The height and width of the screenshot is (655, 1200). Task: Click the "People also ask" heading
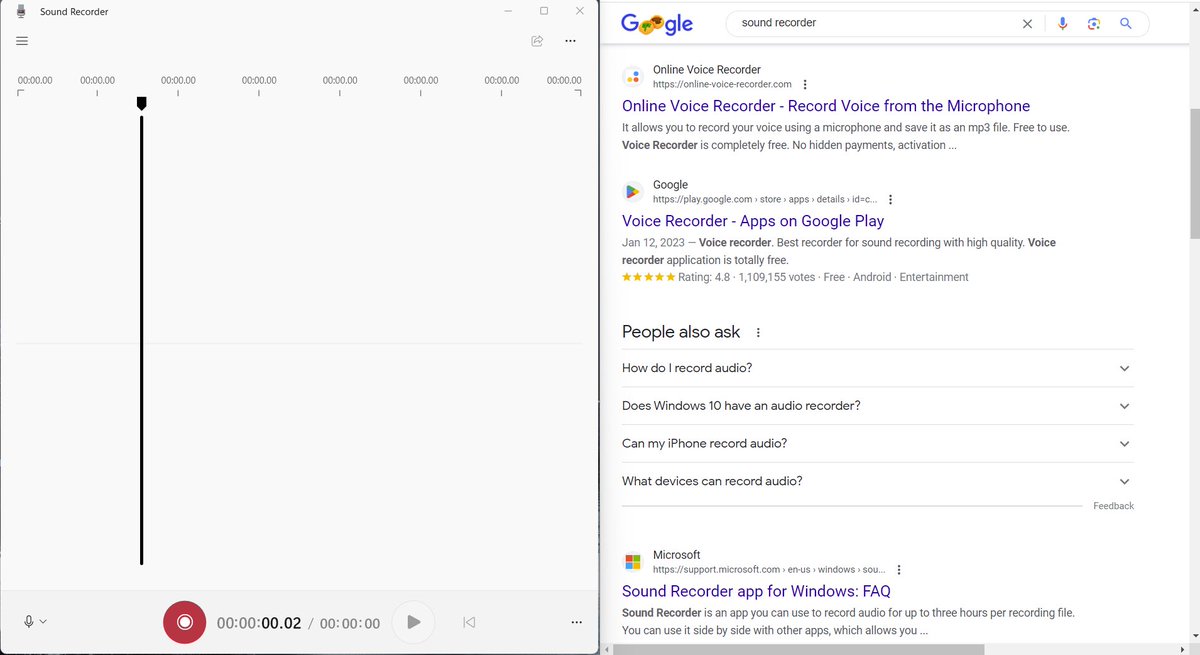pyautogui.click(x=681, y=332)
